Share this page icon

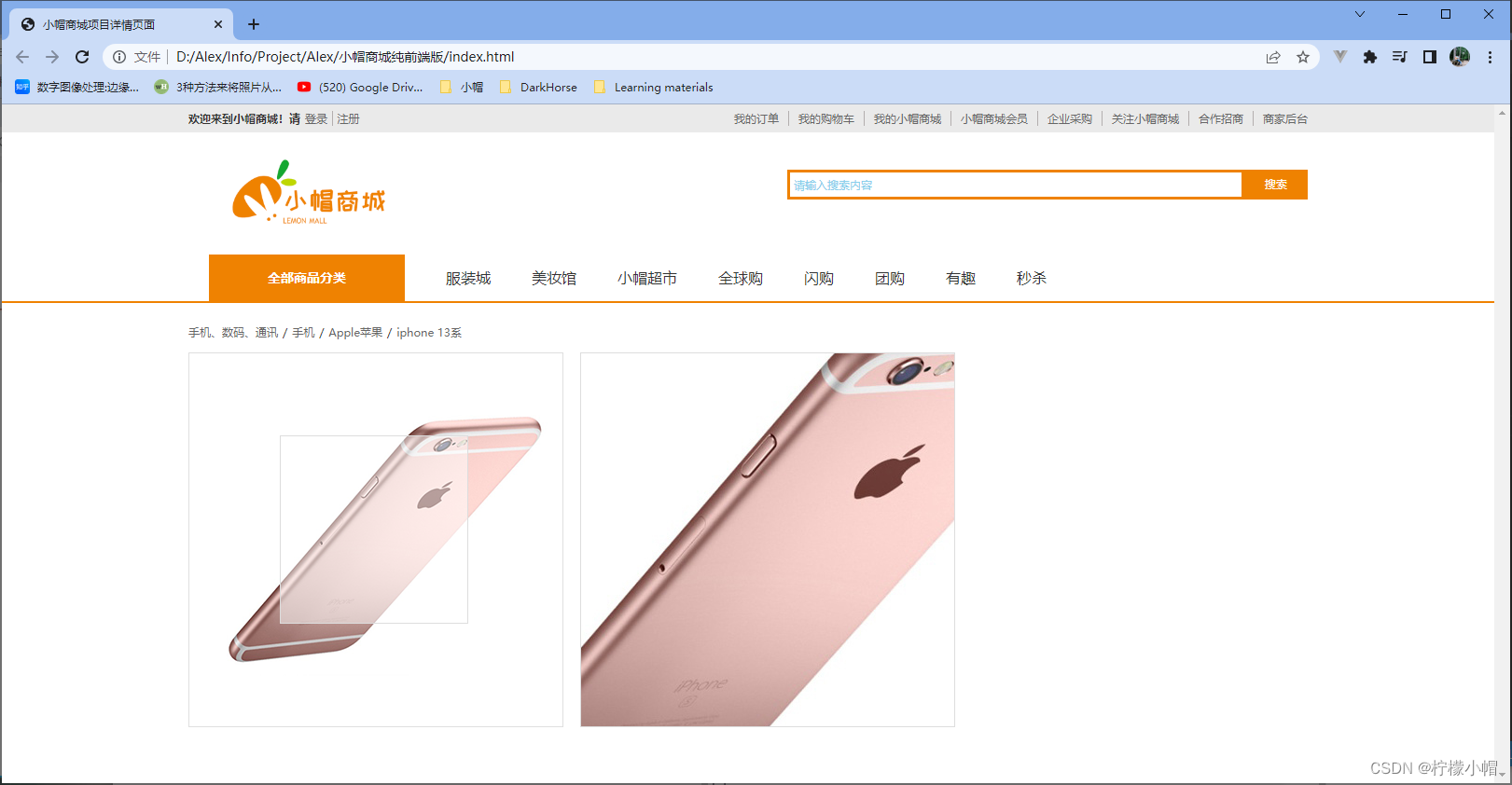tap(1273, 57)
